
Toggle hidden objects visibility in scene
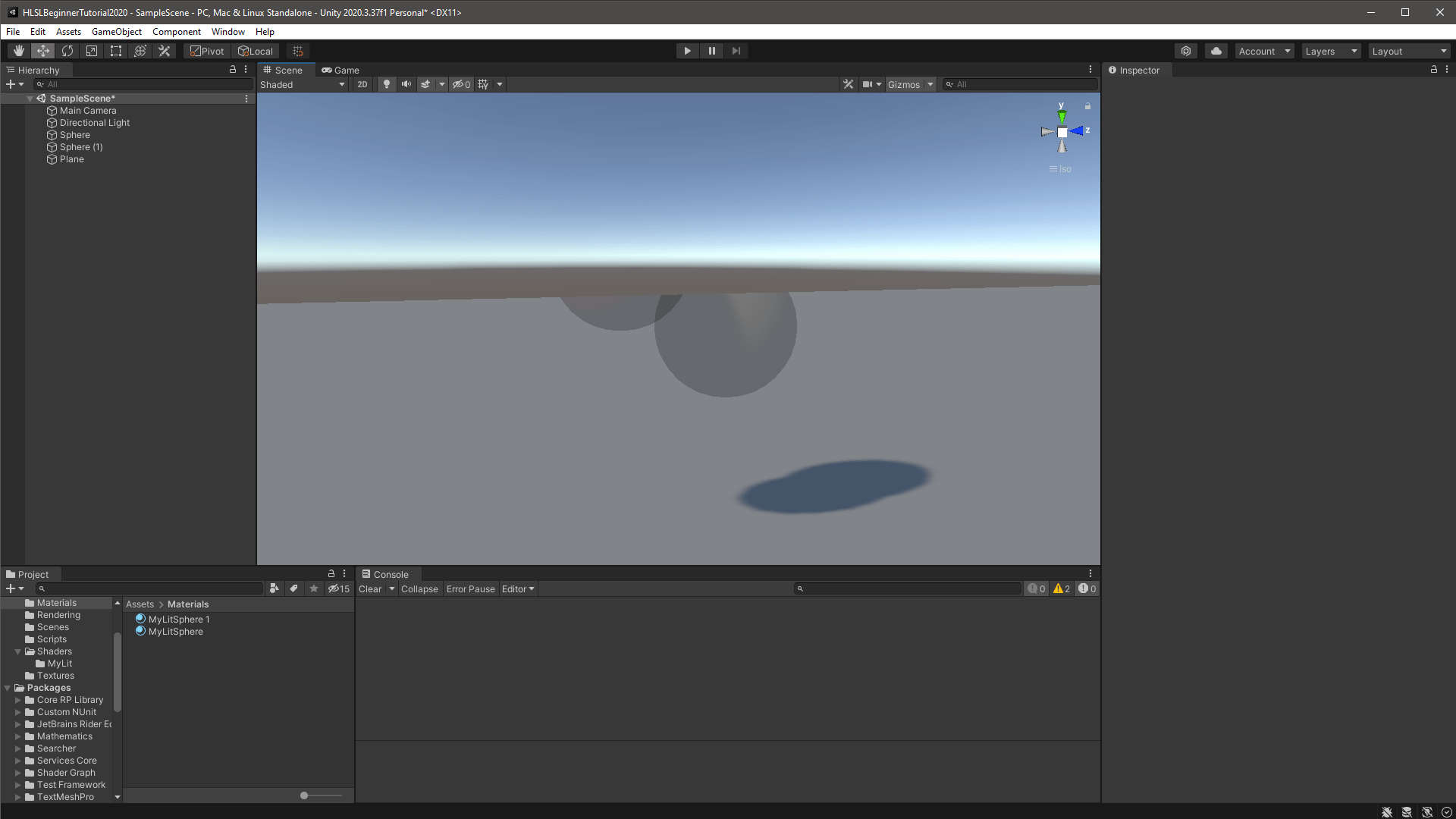tap(461, 84)
